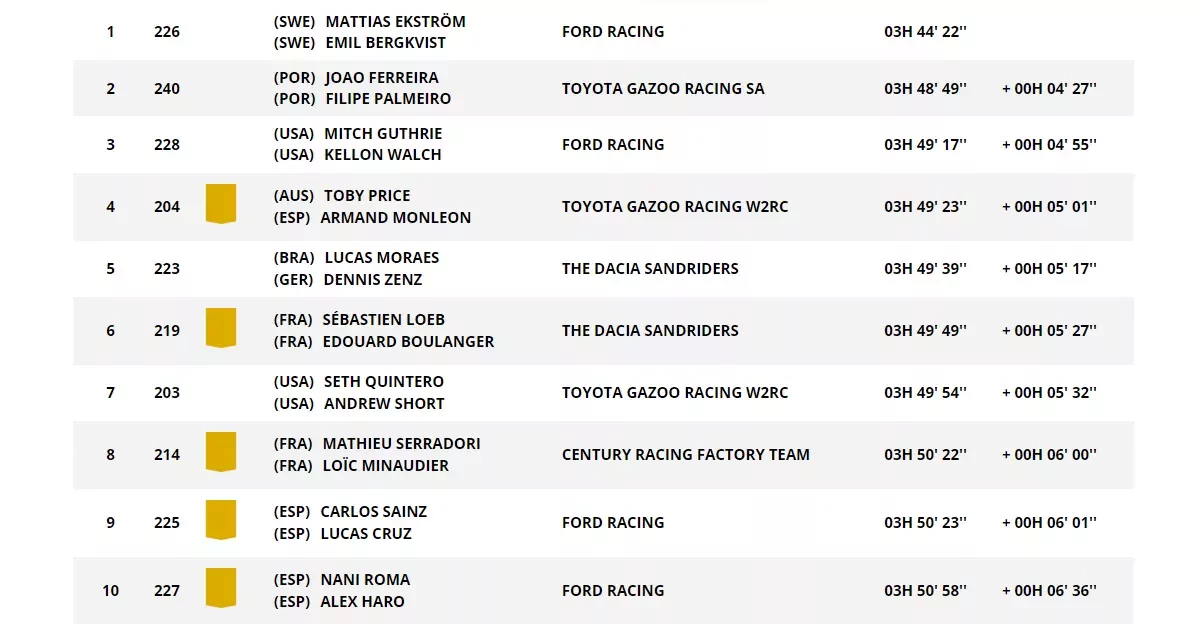This screenshot has height=624, width=1200.
Task: Select position 10 row number
Action: (x=110, y=590)
